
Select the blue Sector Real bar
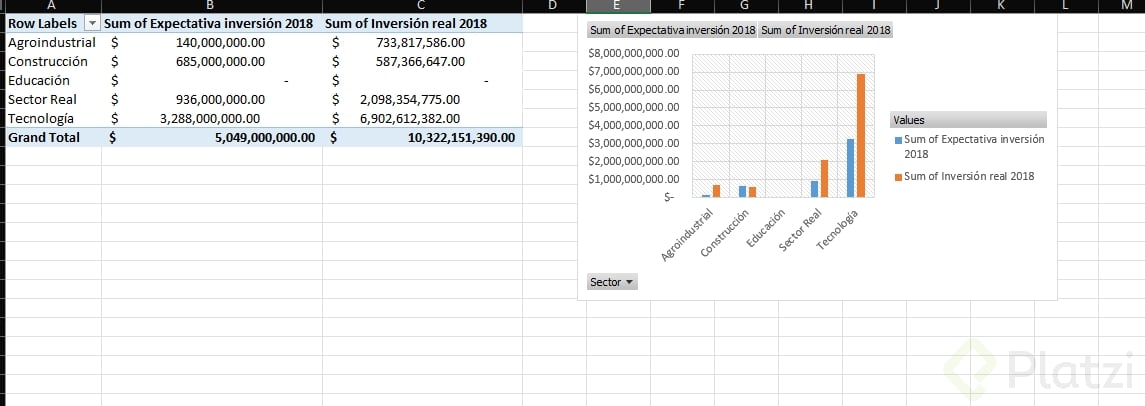[x=815, y=189]
